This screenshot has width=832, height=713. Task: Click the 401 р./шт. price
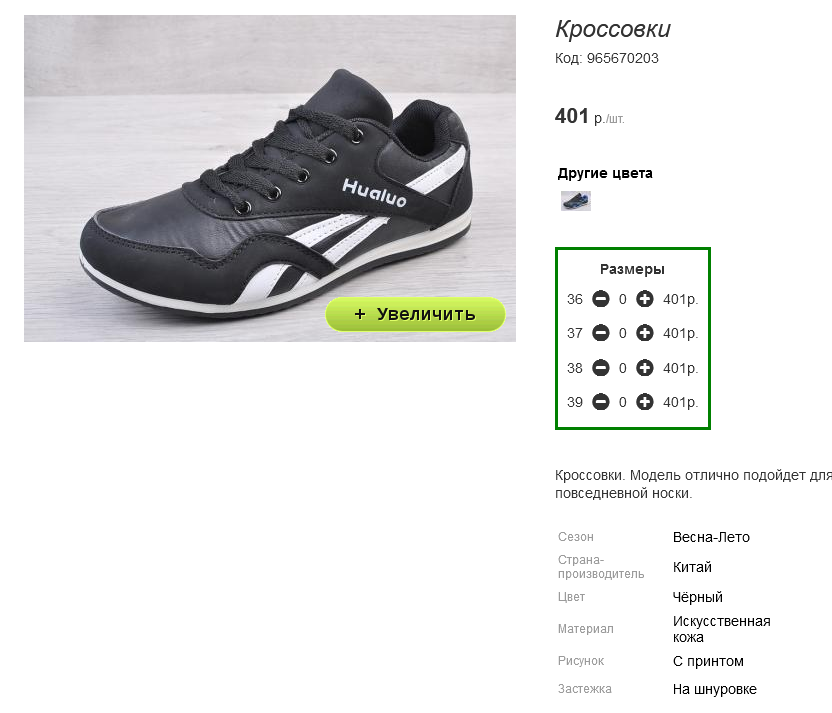coord(590,117)
